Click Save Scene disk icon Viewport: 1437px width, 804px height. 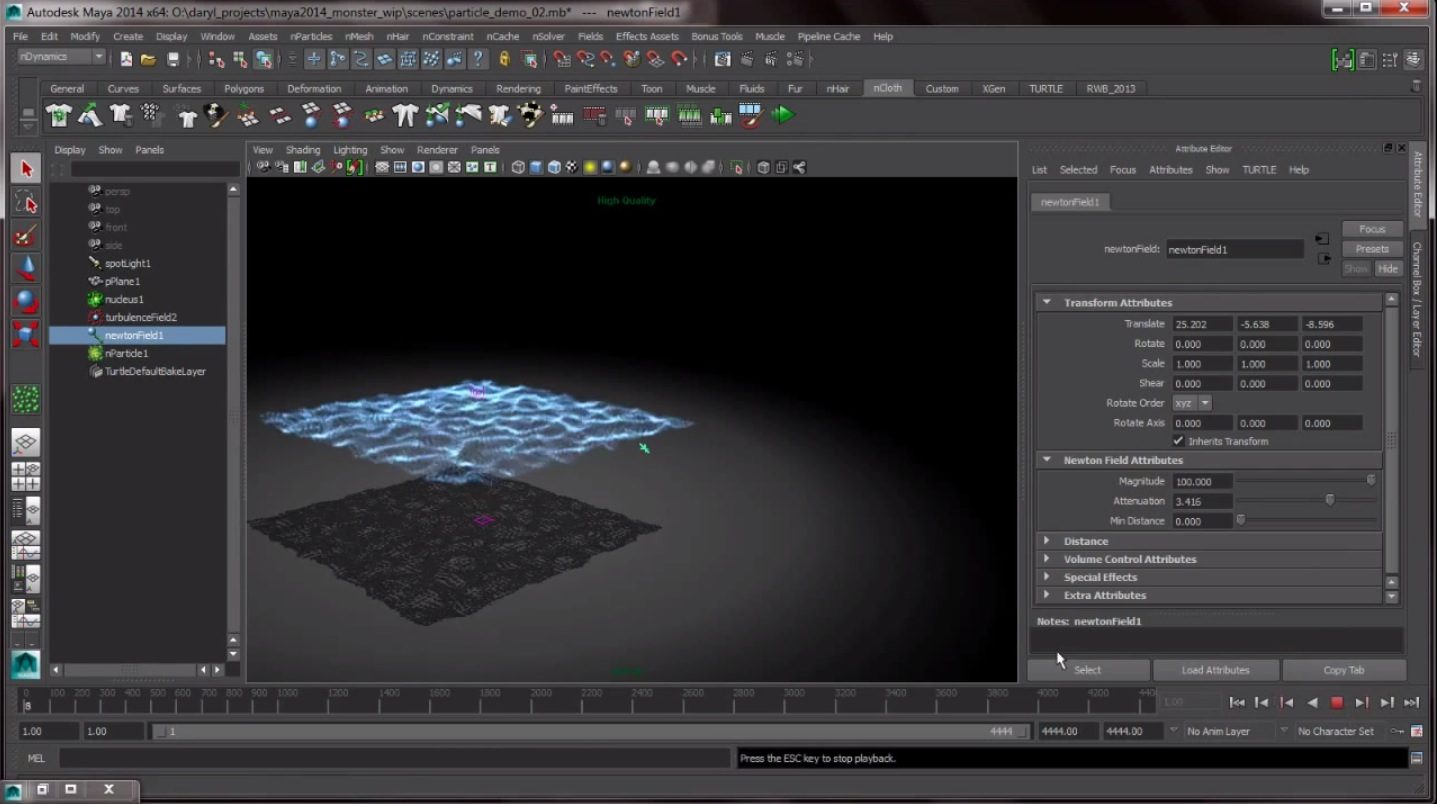pos(173,59)
